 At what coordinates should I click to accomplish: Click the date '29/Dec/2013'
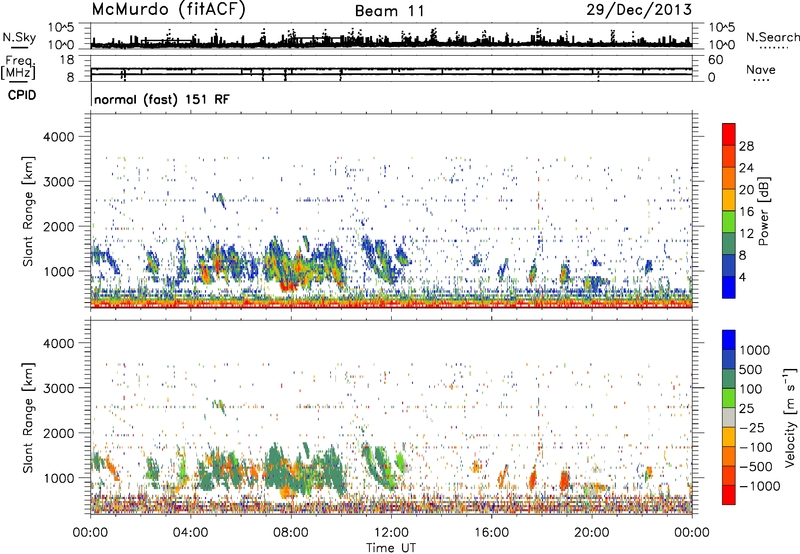point(639,9)
